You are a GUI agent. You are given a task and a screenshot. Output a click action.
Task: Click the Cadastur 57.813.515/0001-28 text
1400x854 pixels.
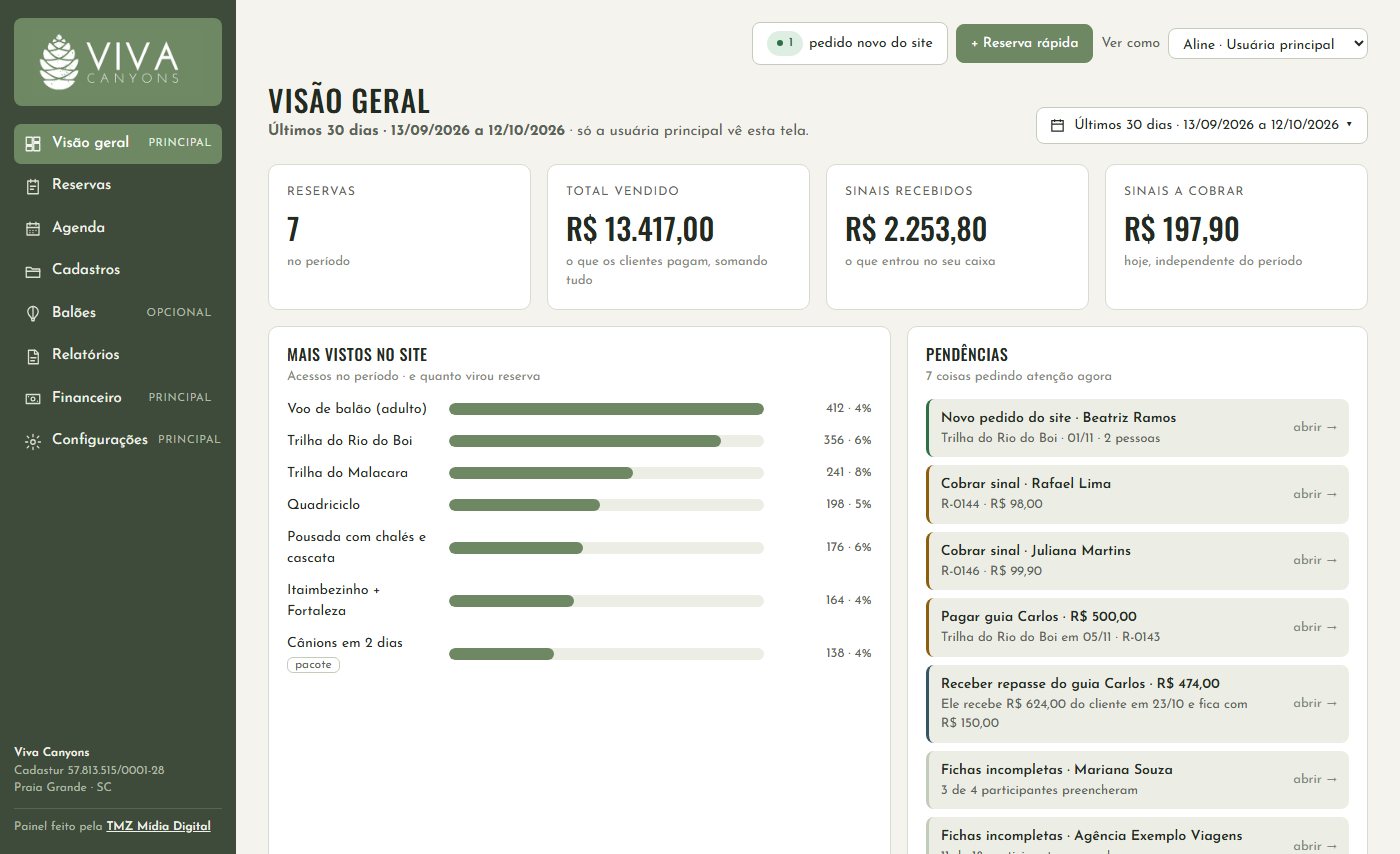pyautogui.click(x=89, y=770)
